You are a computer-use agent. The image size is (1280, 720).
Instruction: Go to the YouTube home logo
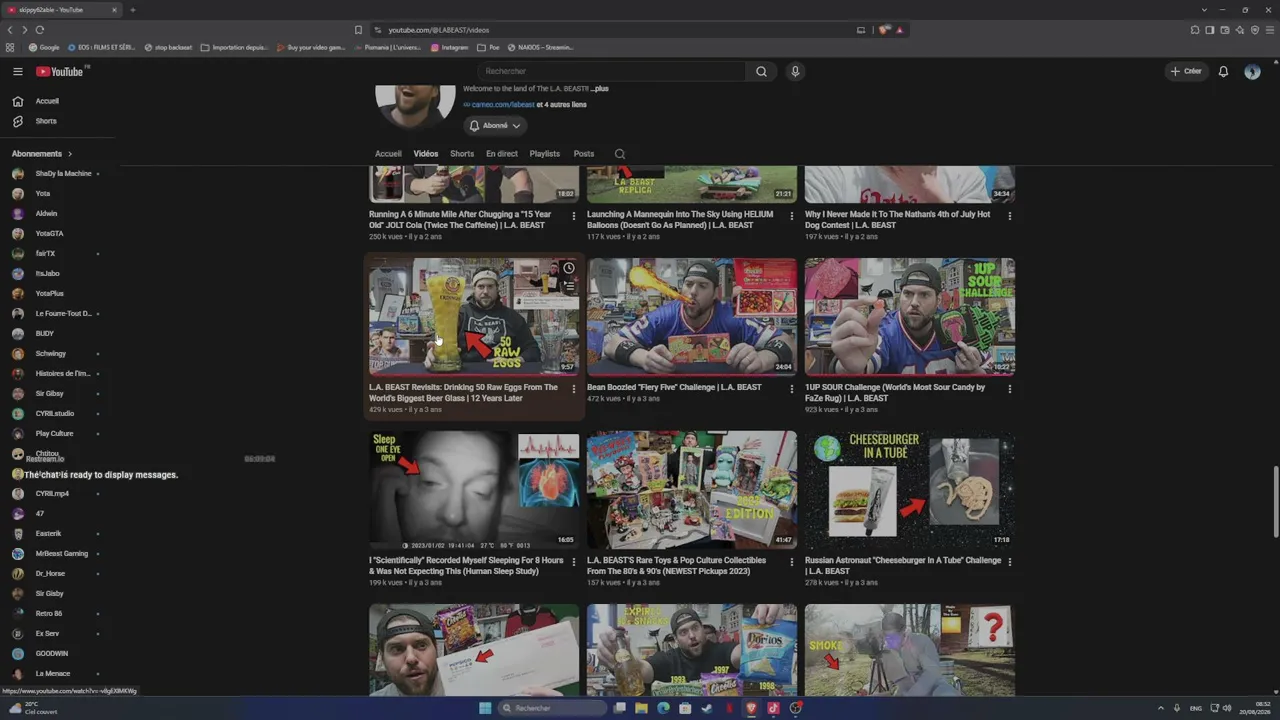62,72
